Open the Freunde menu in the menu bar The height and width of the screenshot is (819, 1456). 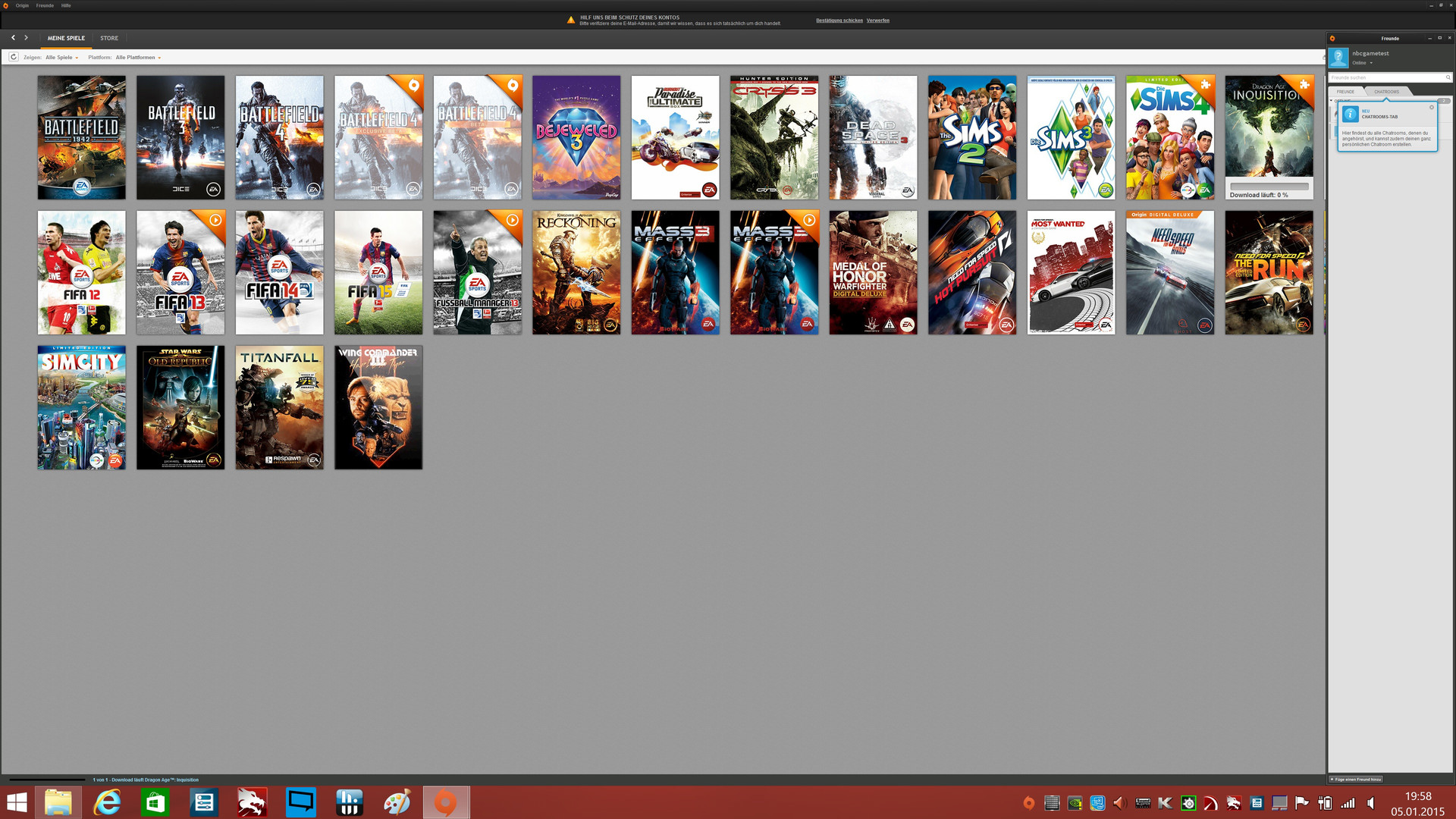[x=45, y=5]
